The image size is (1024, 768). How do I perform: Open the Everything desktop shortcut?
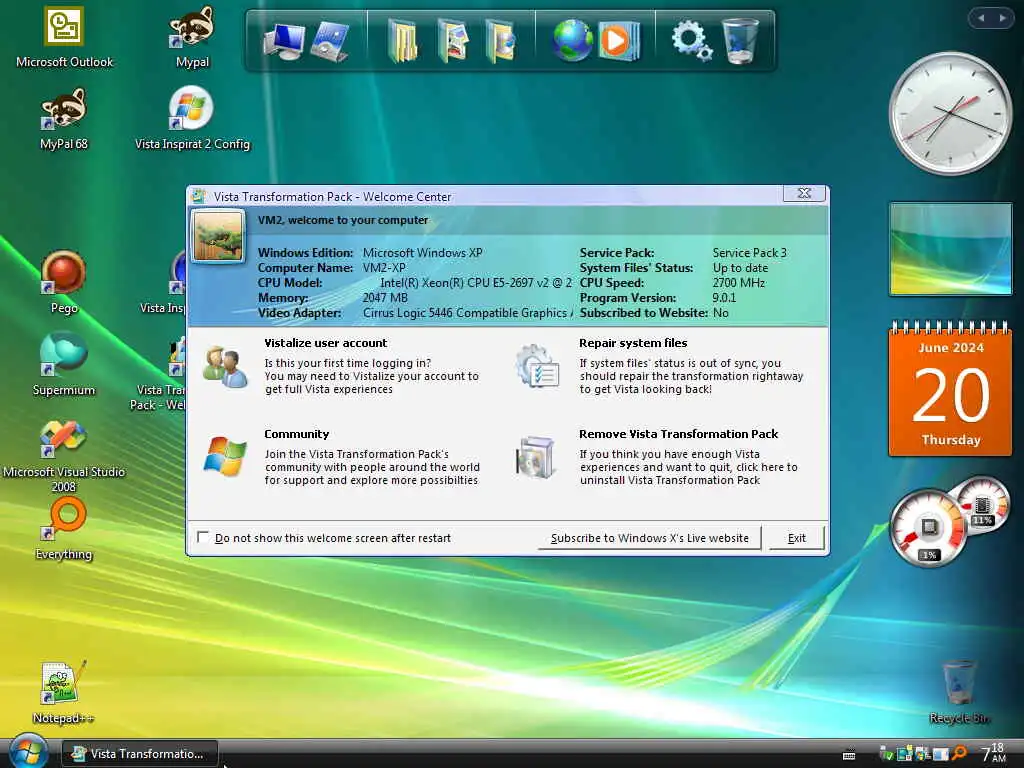[63, 530]
